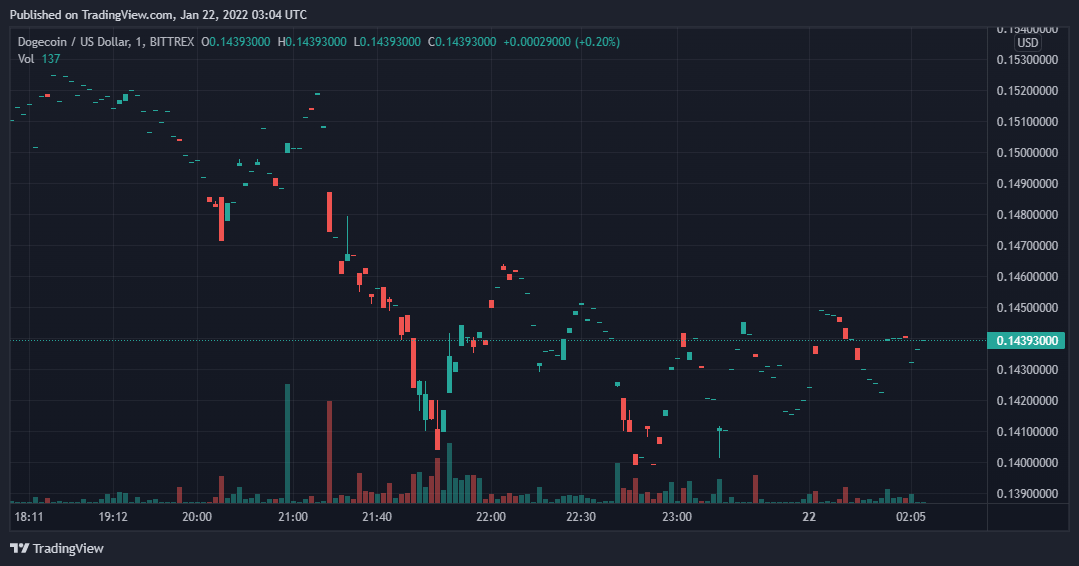This screenshot has width=1079, height=566.
Task: Click the +0.00029000 (+0.20%) change value
Action: [x=561, y=42]
